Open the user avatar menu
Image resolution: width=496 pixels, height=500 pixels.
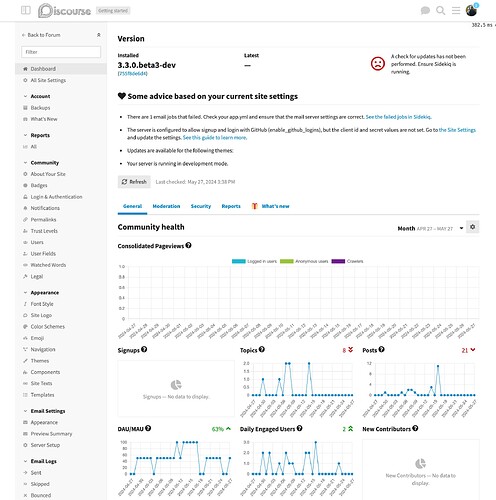pos(471,10)
